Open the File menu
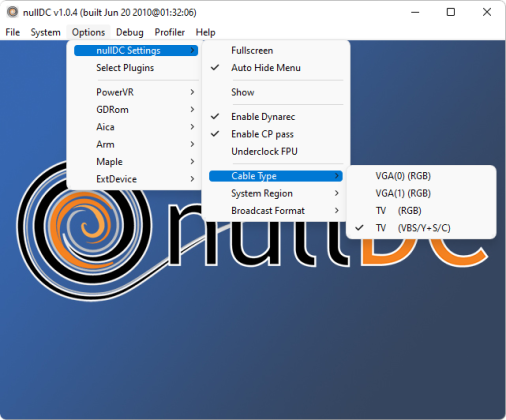Viewport: 506px width, 420px height. (x=13, y=32)
